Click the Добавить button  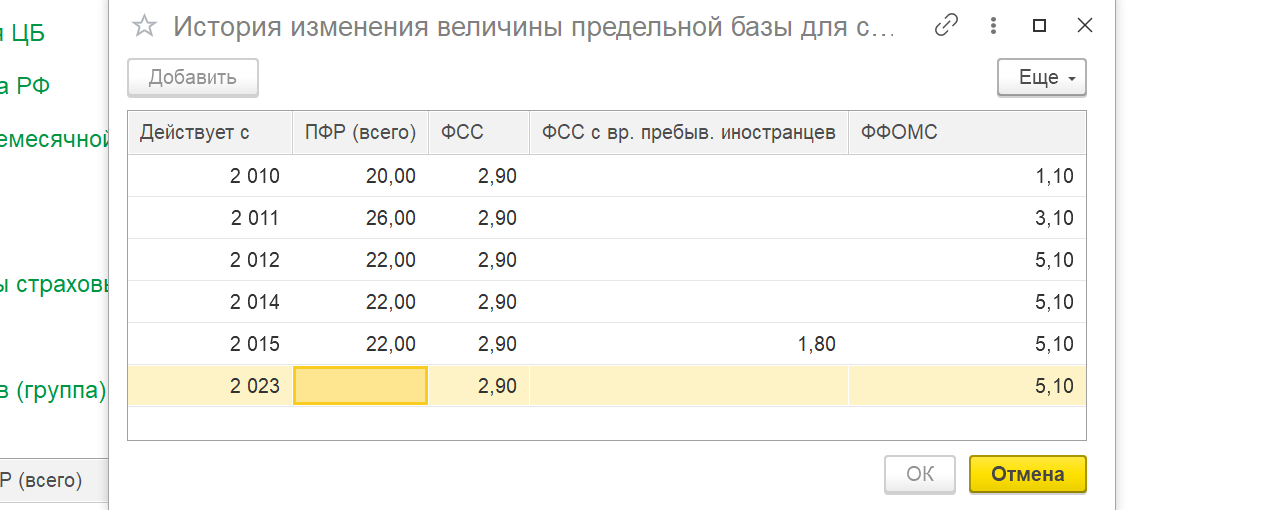point(193,78)
